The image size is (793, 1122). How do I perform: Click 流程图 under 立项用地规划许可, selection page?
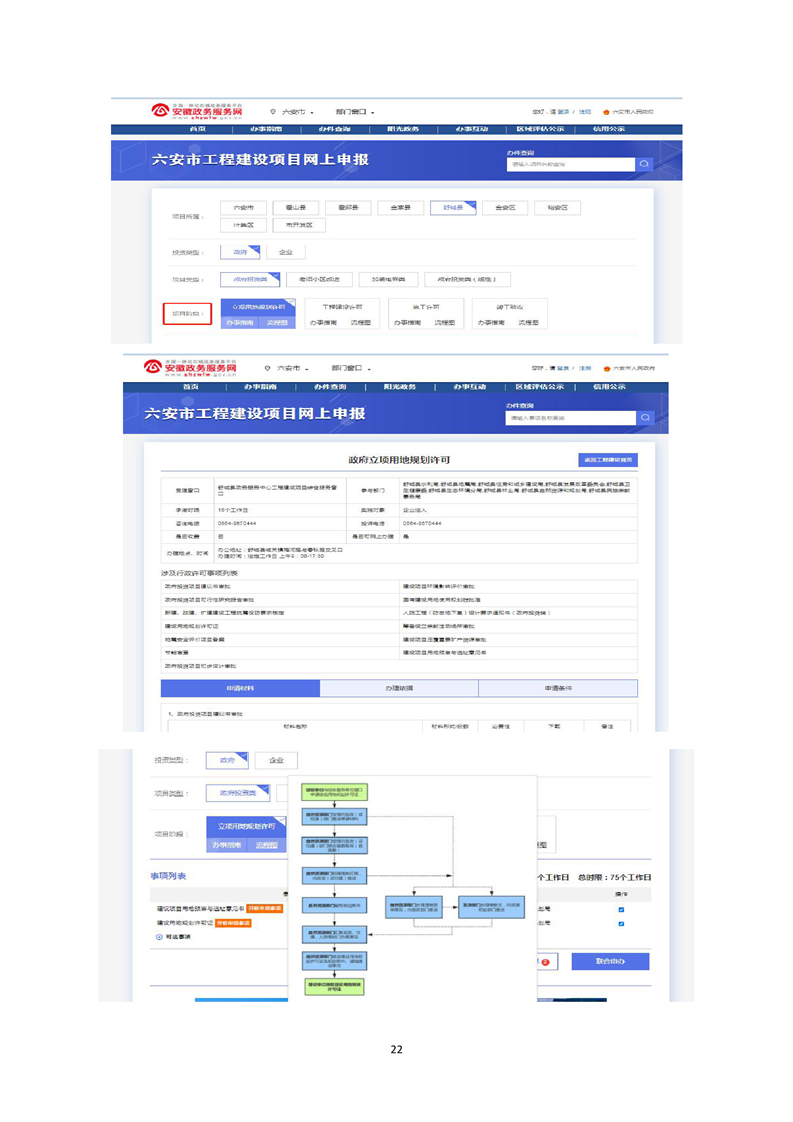point(277,323)
